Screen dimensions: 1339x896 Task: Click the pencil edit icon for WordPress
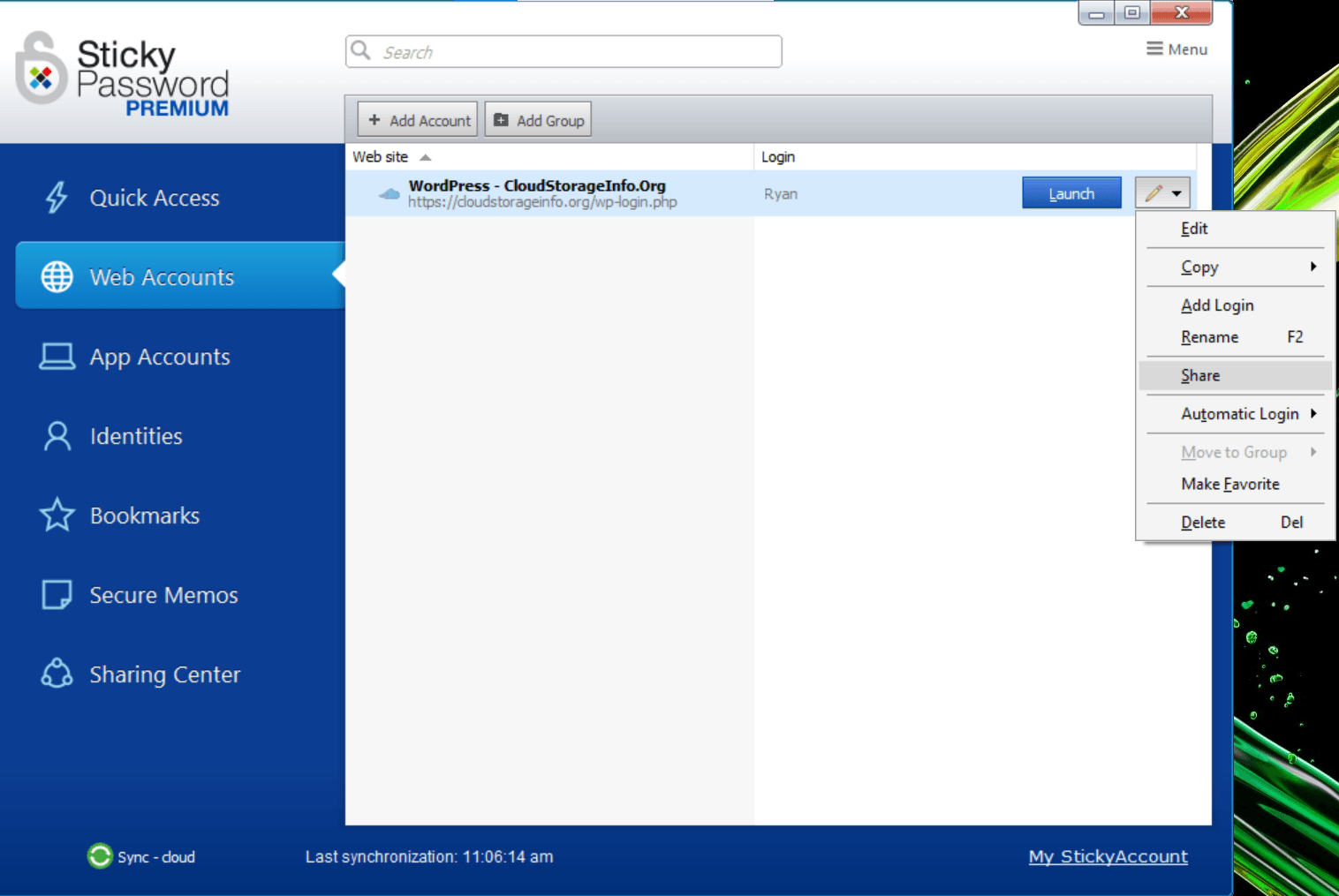pos(1154,192)
